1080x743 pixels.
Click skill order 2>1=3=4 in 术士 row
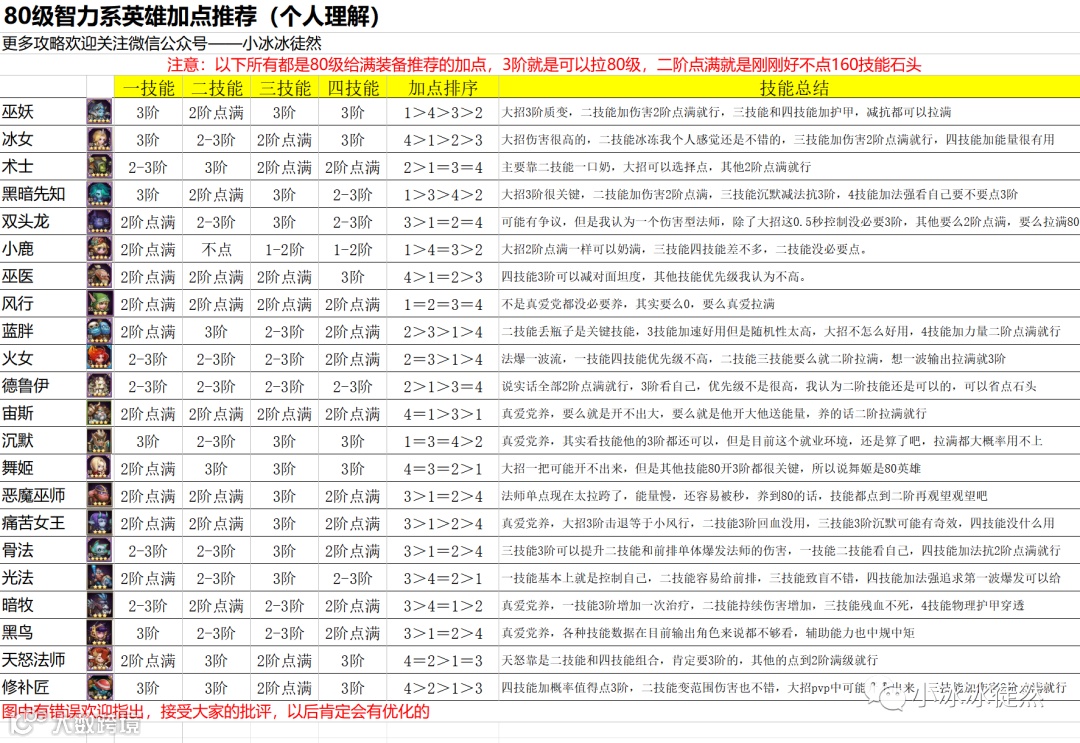(x=443, y=167)
